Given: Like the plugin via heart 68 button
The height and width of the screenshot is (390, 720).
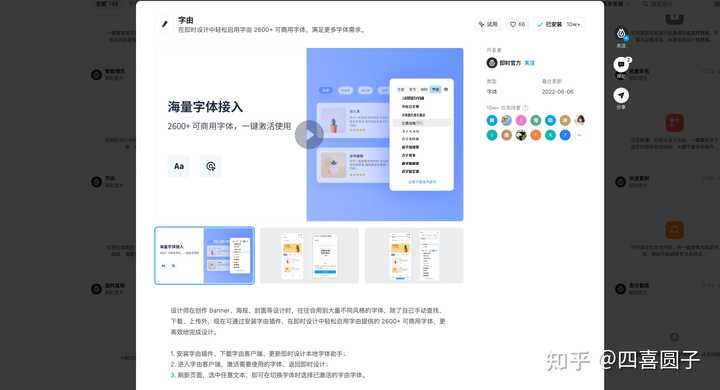Looking at the screenshot, I should [x=518, y=24].
